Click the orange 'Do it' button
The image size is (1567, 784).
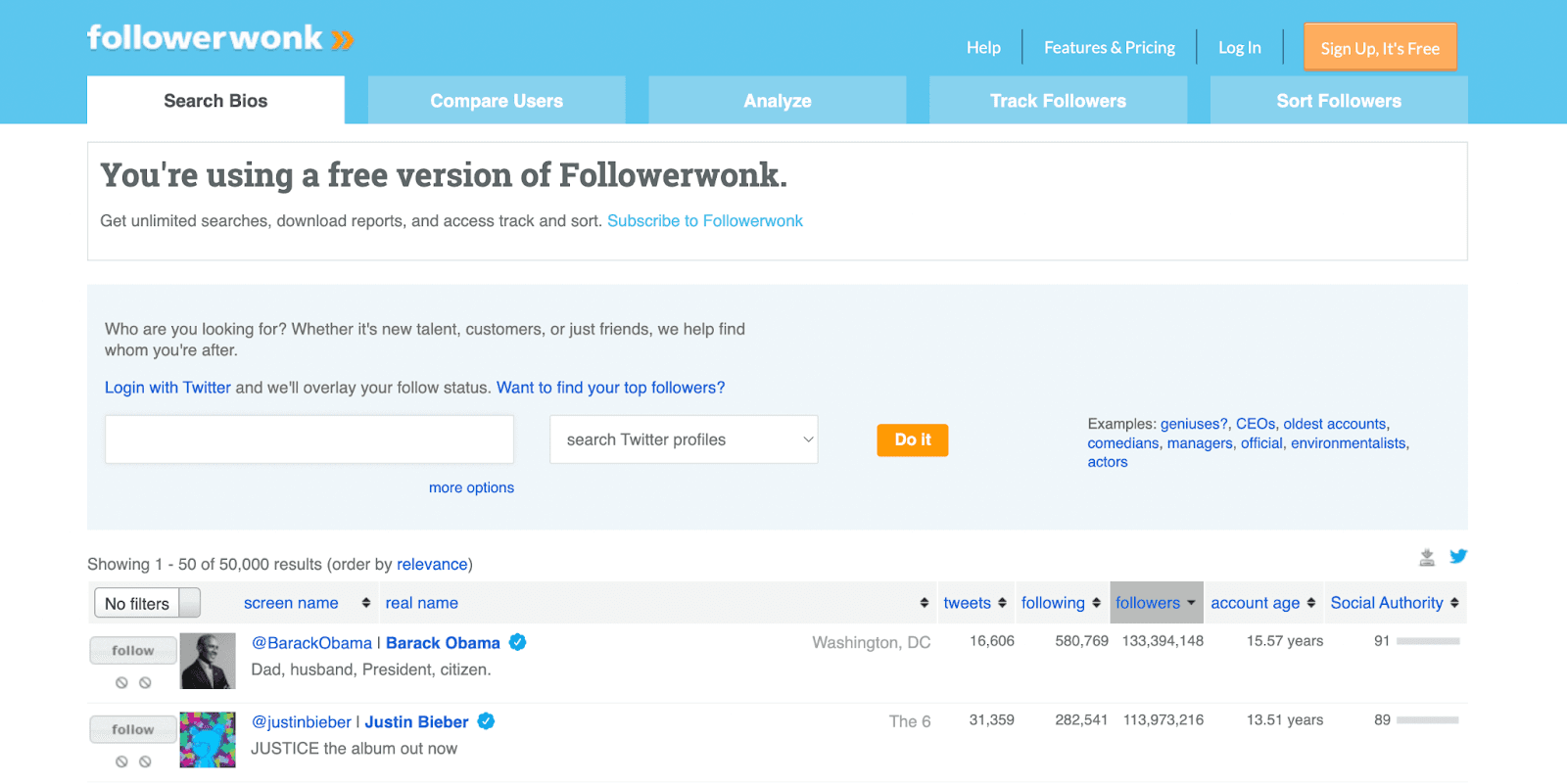pyautogui.click(x=913, y=440)
